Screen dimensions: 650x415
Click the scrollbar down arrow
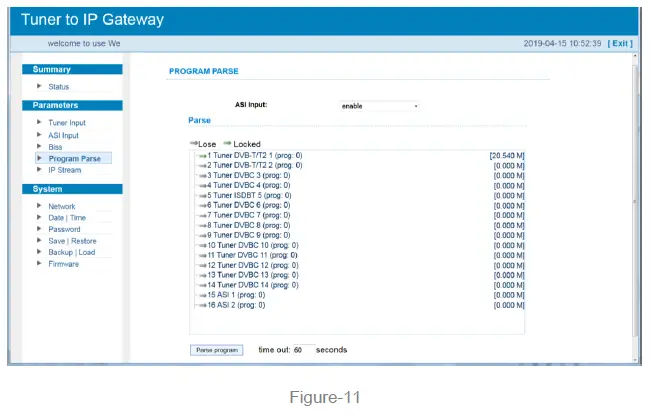(x=635, y=360)
